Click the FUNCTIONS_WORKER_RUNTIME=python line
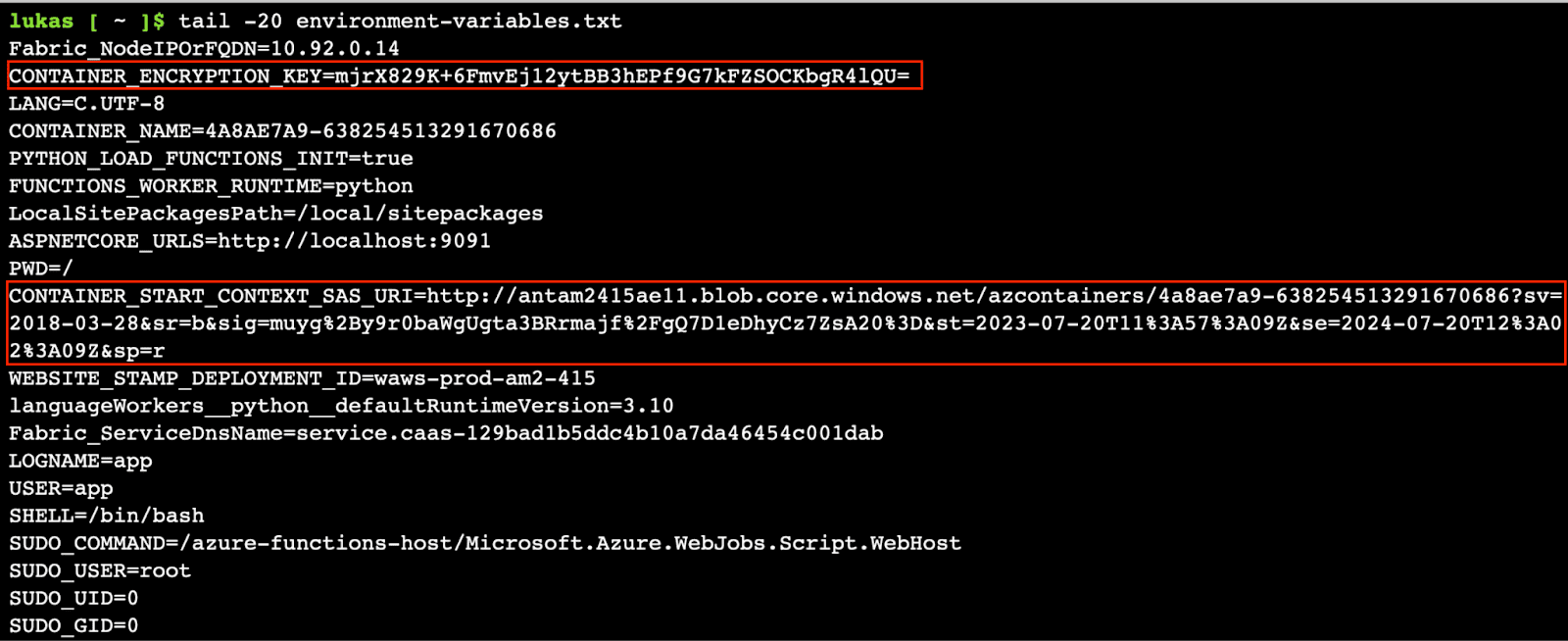 pyautogui.click(x=211, y=185)
